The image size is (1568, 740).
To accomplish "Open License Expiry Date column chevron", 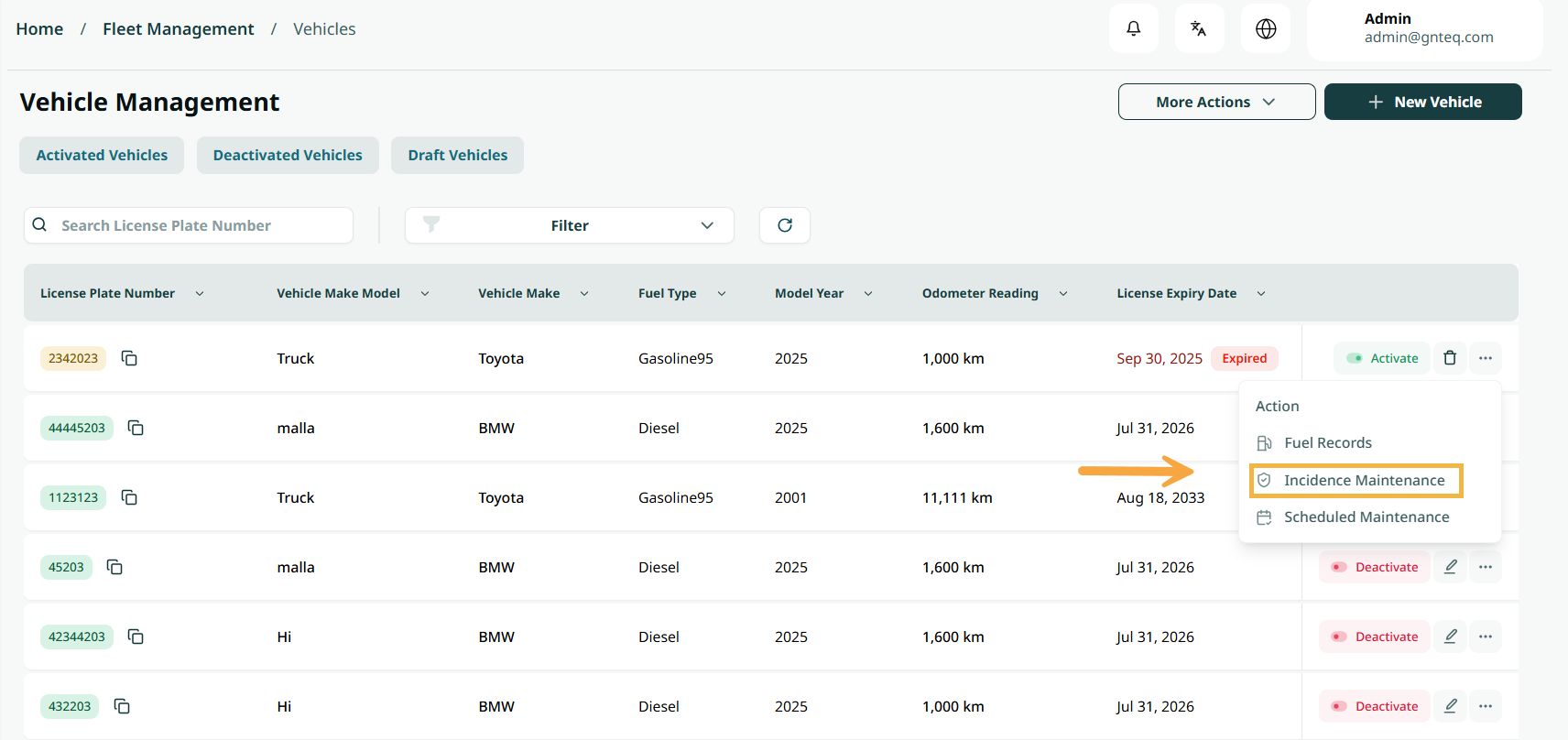I will [x=1261, y=293].
